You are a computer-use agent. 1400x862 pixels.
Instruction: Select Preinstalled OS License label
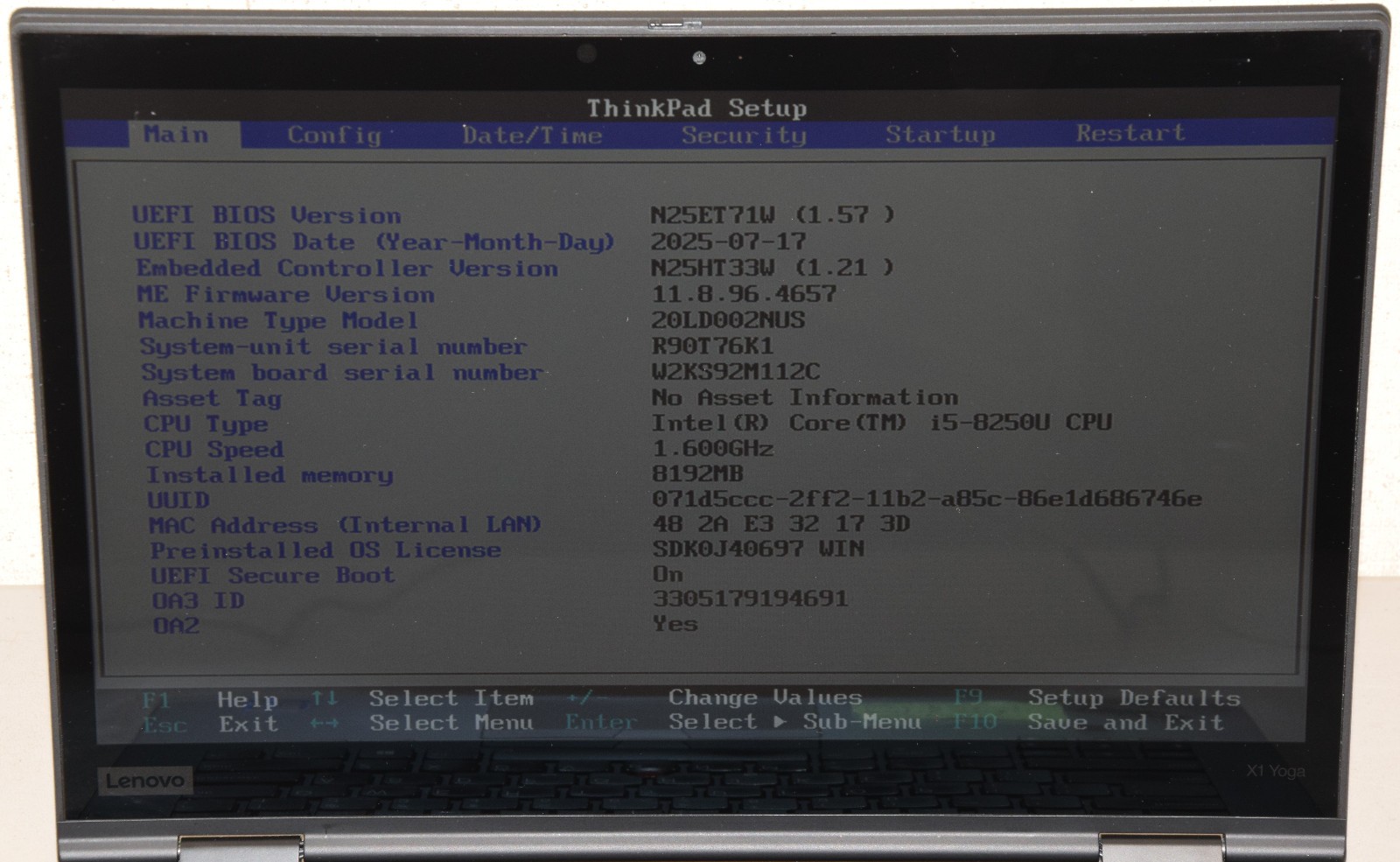point(325,551)
